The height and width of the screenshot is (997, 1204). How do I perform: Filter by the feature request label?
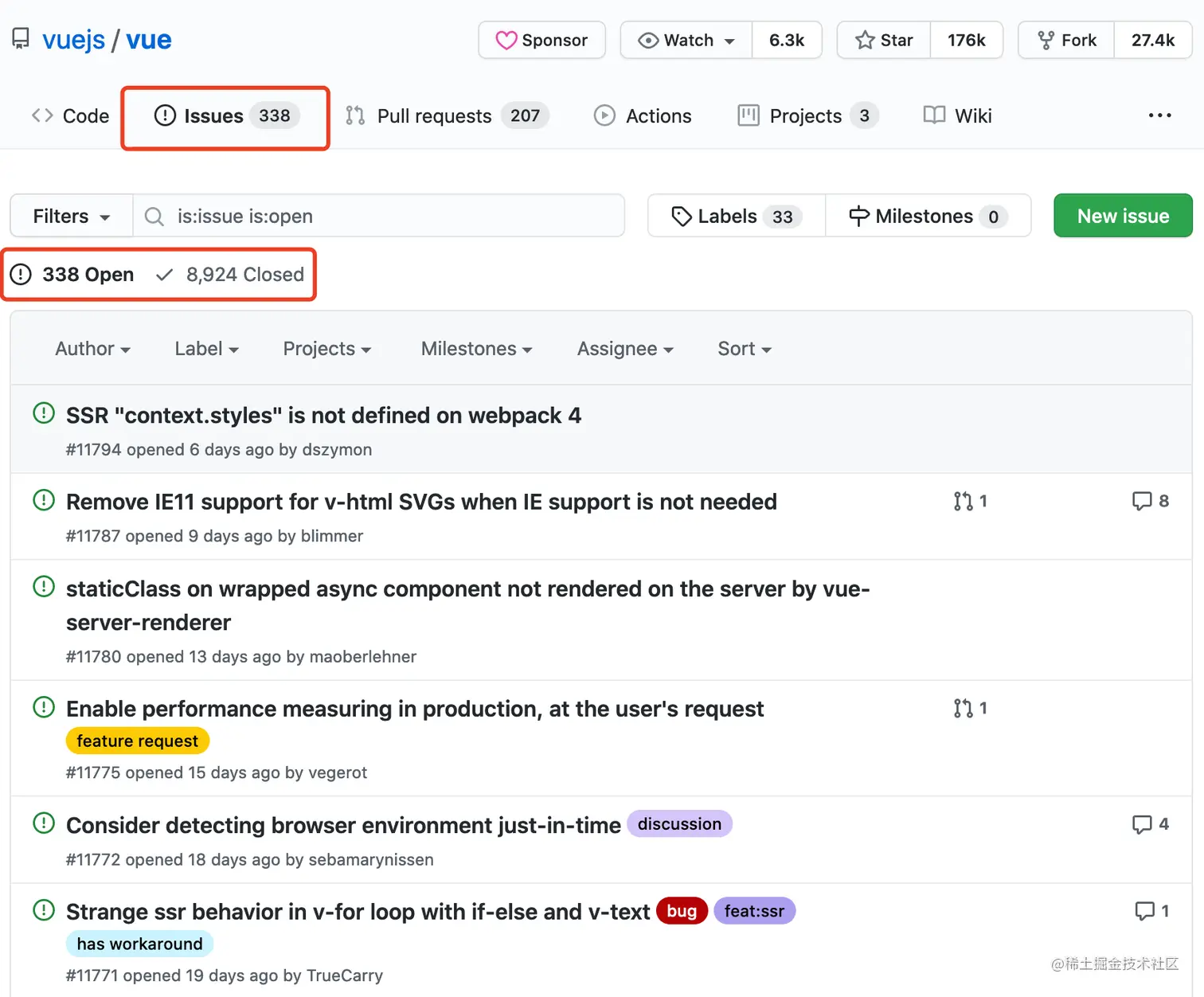(x=137, y=741)
